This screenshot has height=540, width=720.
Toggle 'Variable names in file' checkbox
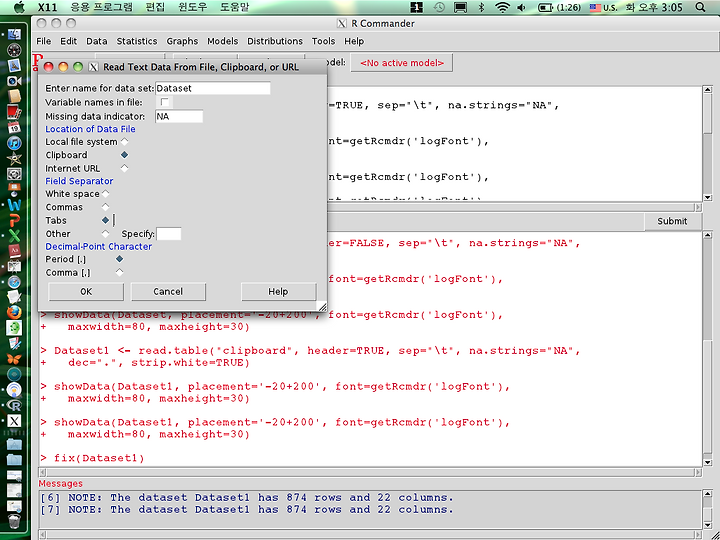point(164,102)
